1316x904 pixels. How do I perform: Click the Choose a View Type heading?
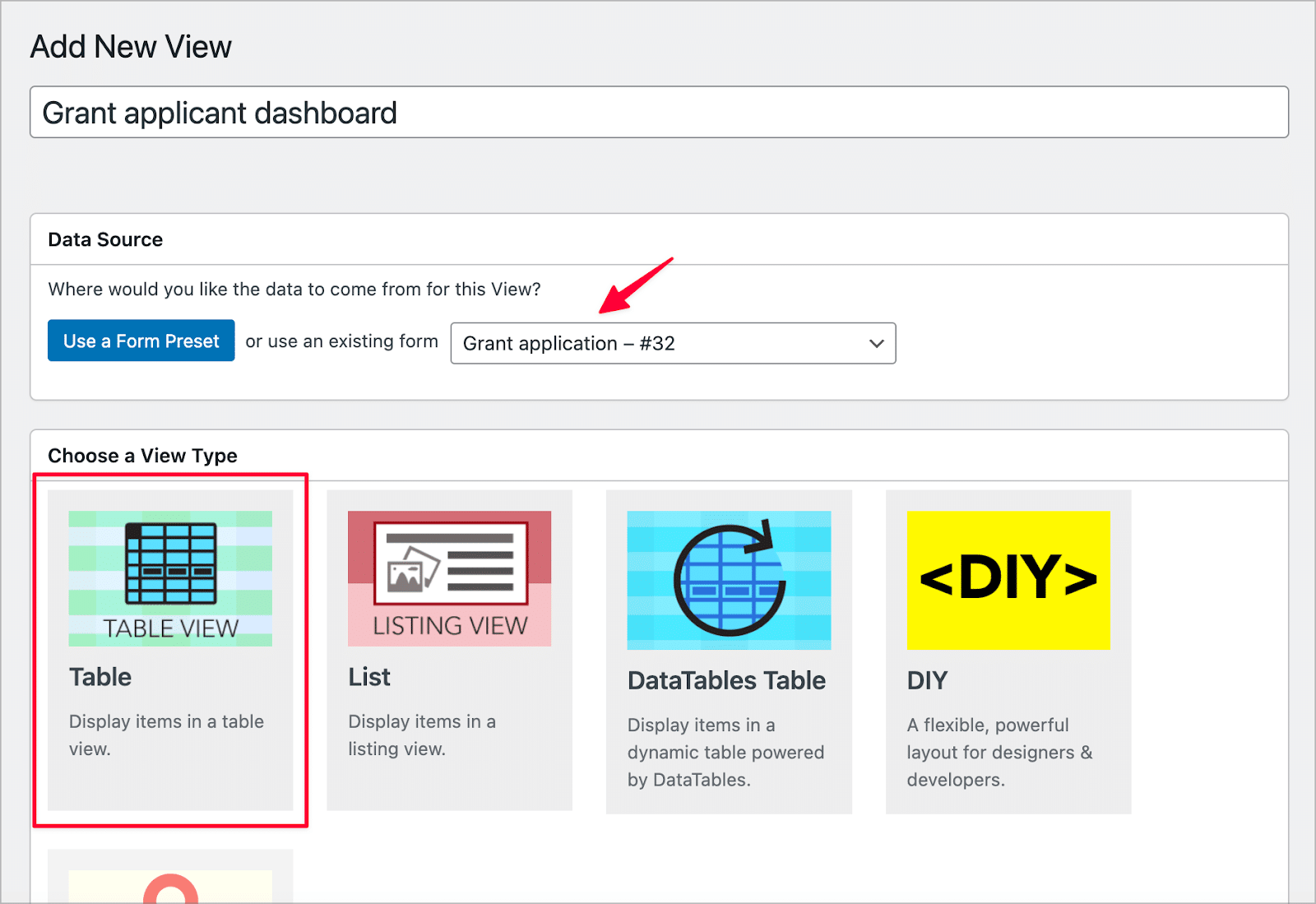(142, 456)
